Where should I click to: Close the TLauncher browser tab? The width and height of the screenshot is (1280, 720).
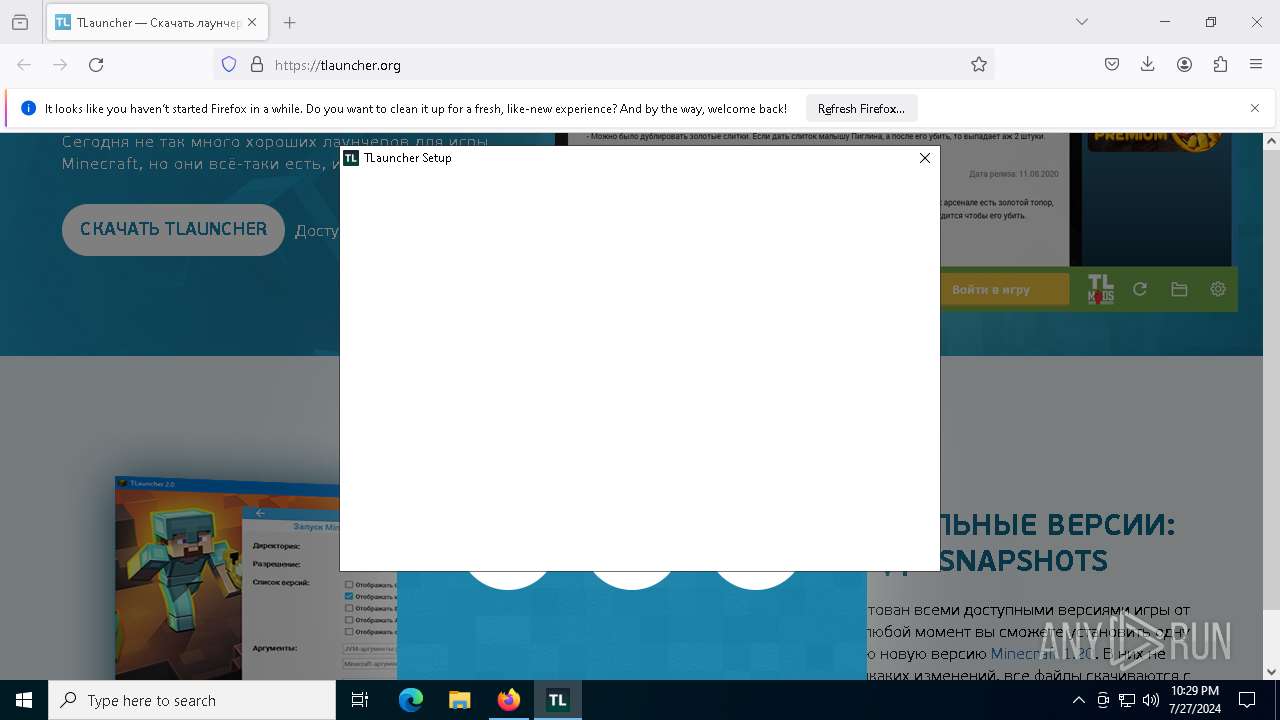click(252, 22)
